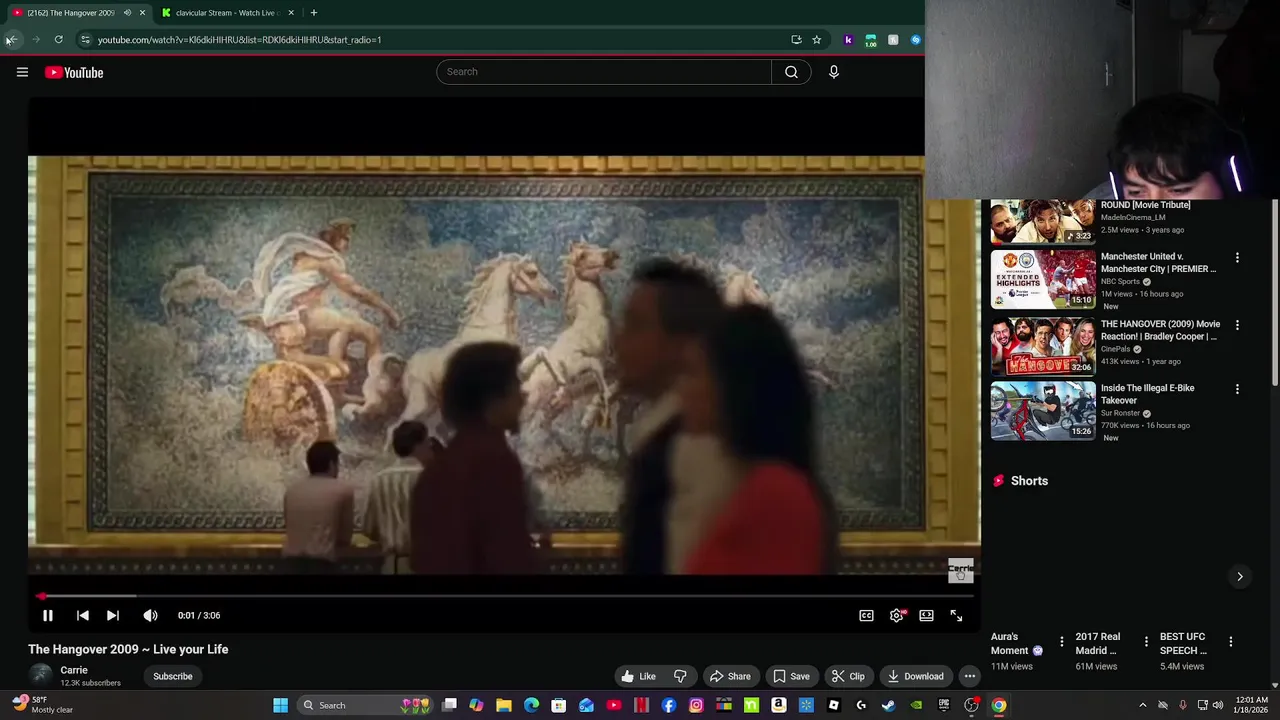This screenshot has width=1280, height=720.
Task: Like the Hangover video
Action: (638, 676)
